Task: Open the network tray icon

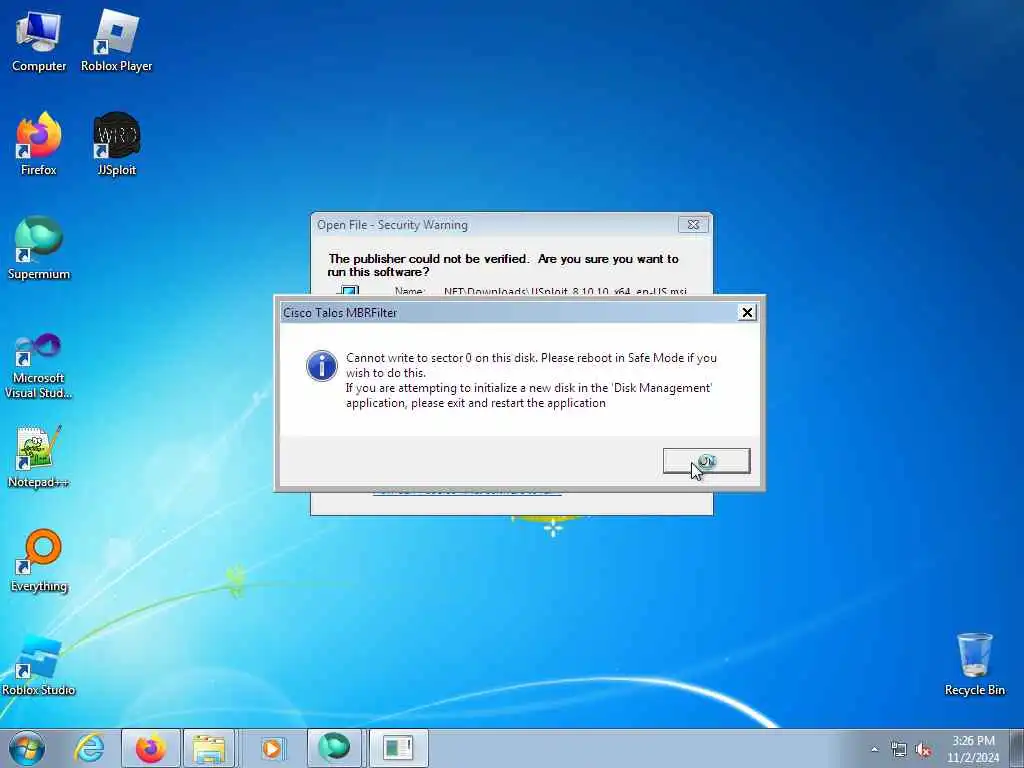Action: coord(899,750)
